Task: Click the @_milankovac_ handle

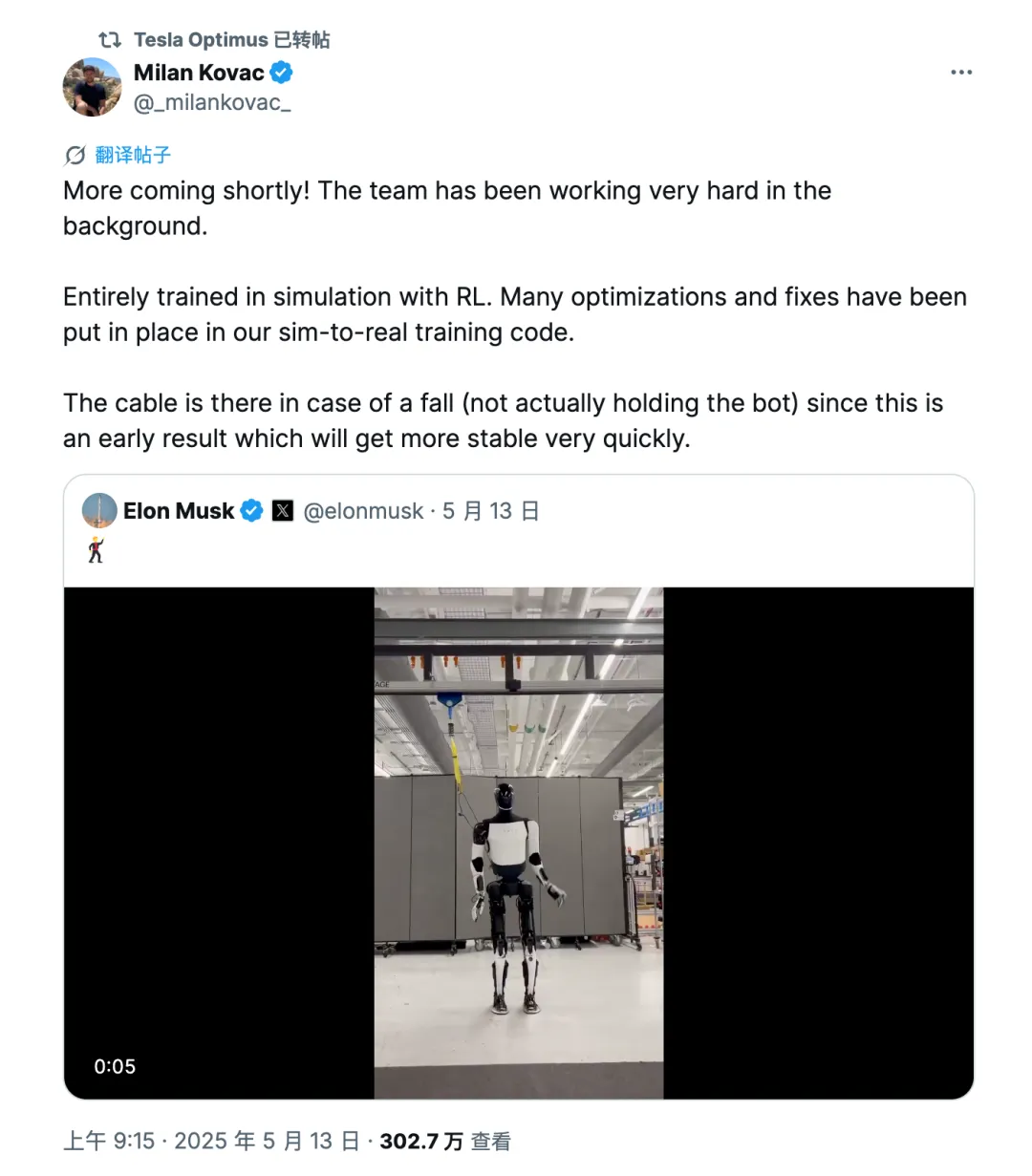Action: click(212, 103)
